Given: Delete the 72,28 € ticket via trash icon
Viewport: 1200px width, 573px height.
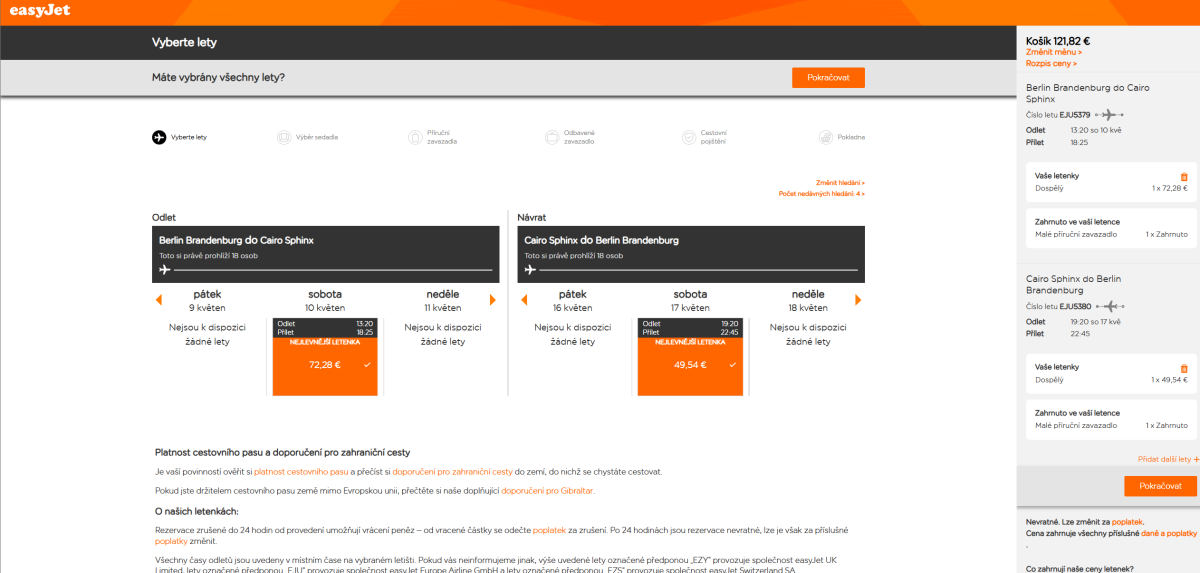Looking at the screenshot, I should tap(1184, 177).
